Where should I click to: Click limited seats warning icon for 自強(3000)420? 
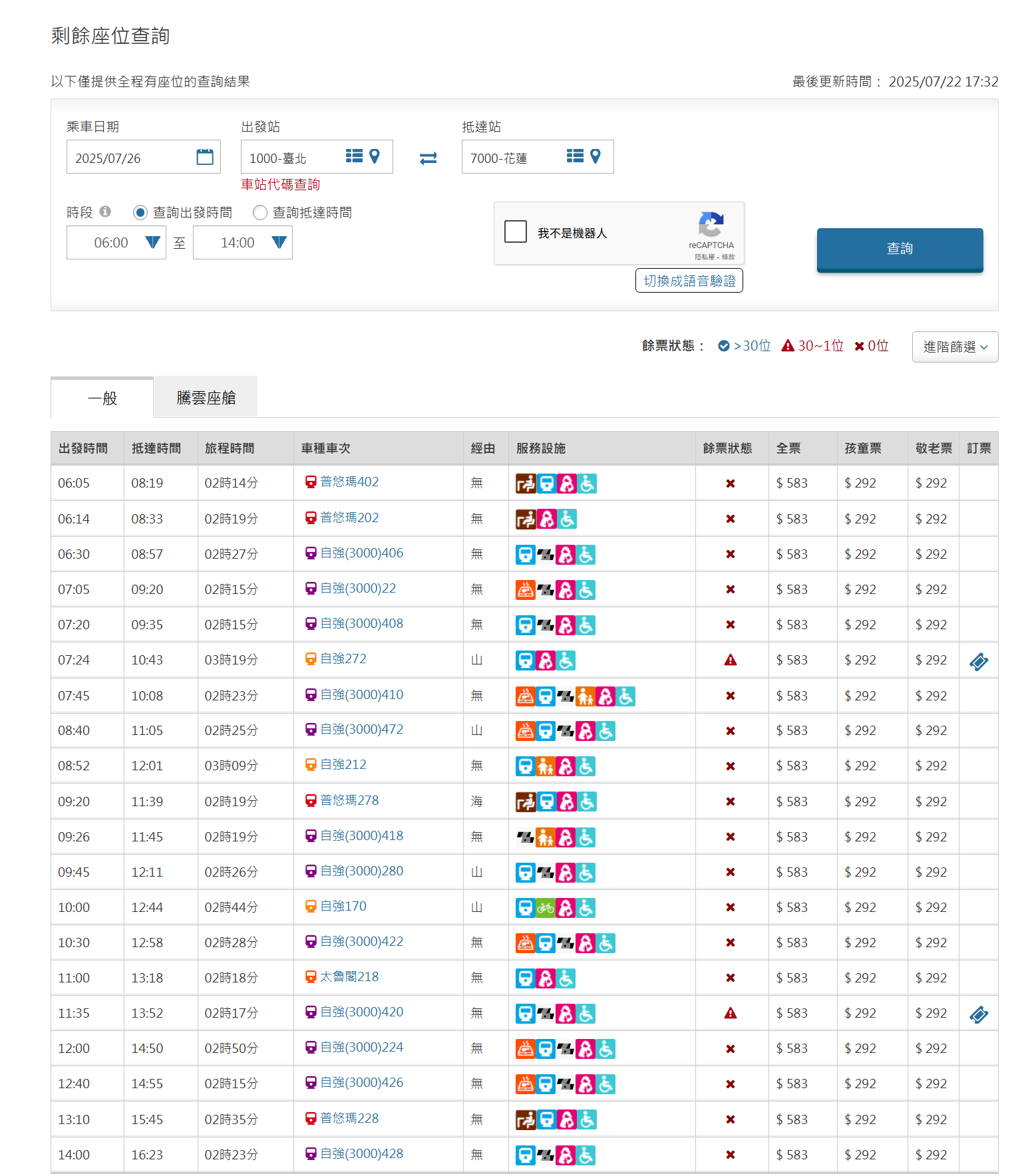[x=731, y=1013]
